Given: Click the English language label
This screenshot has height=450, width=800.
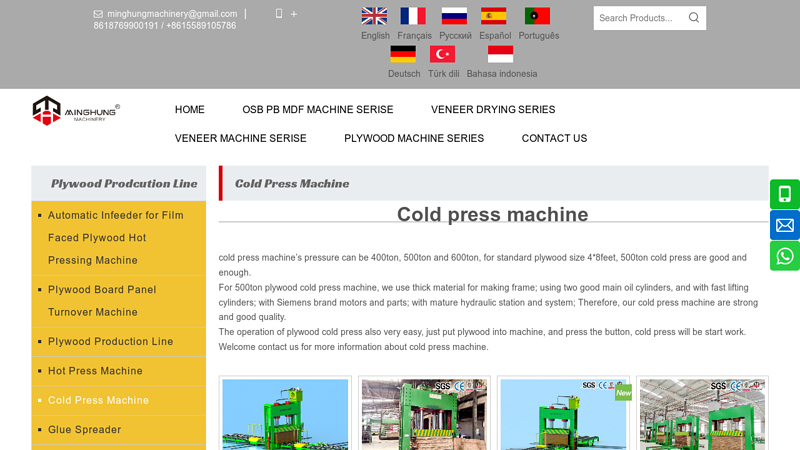Looking at the screenshot, I should click(375, 36).
